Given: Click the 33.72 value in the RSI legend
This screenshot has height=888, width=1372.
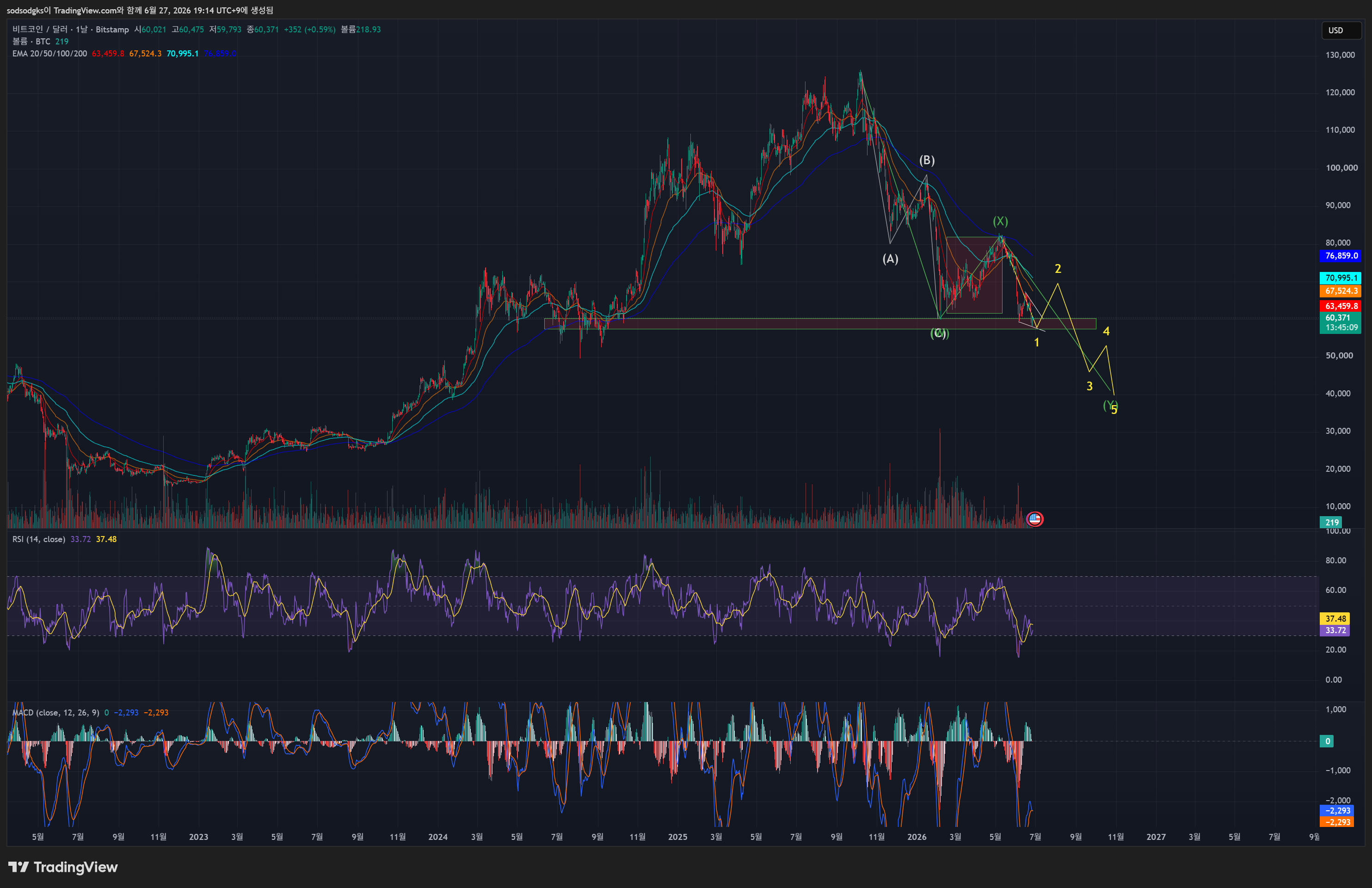Looking at the screenshot, I should tap(81, 539).
